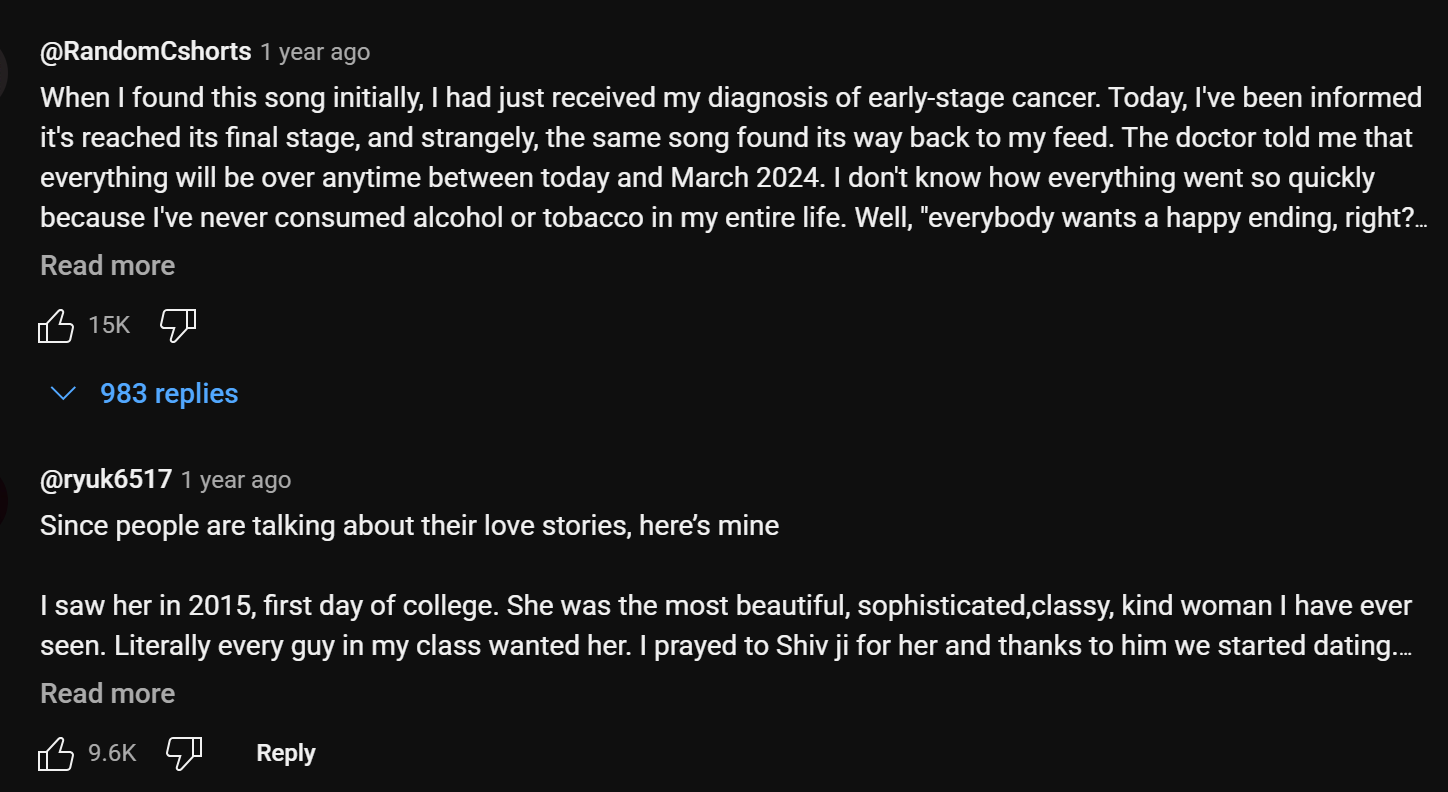Click the 9.6K like count

pyautogui.click(x=112, y=753)
